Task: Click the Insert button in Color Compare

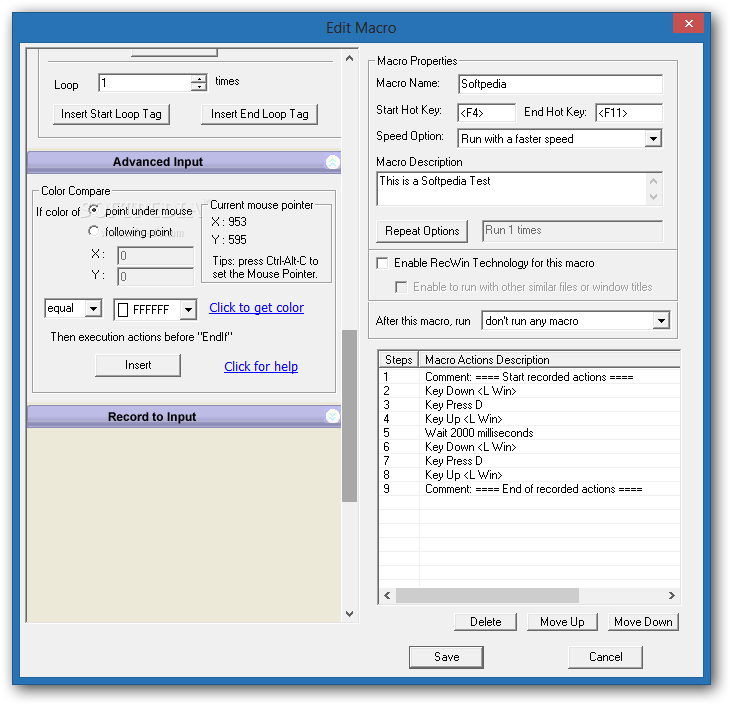Action: (138, 365)
